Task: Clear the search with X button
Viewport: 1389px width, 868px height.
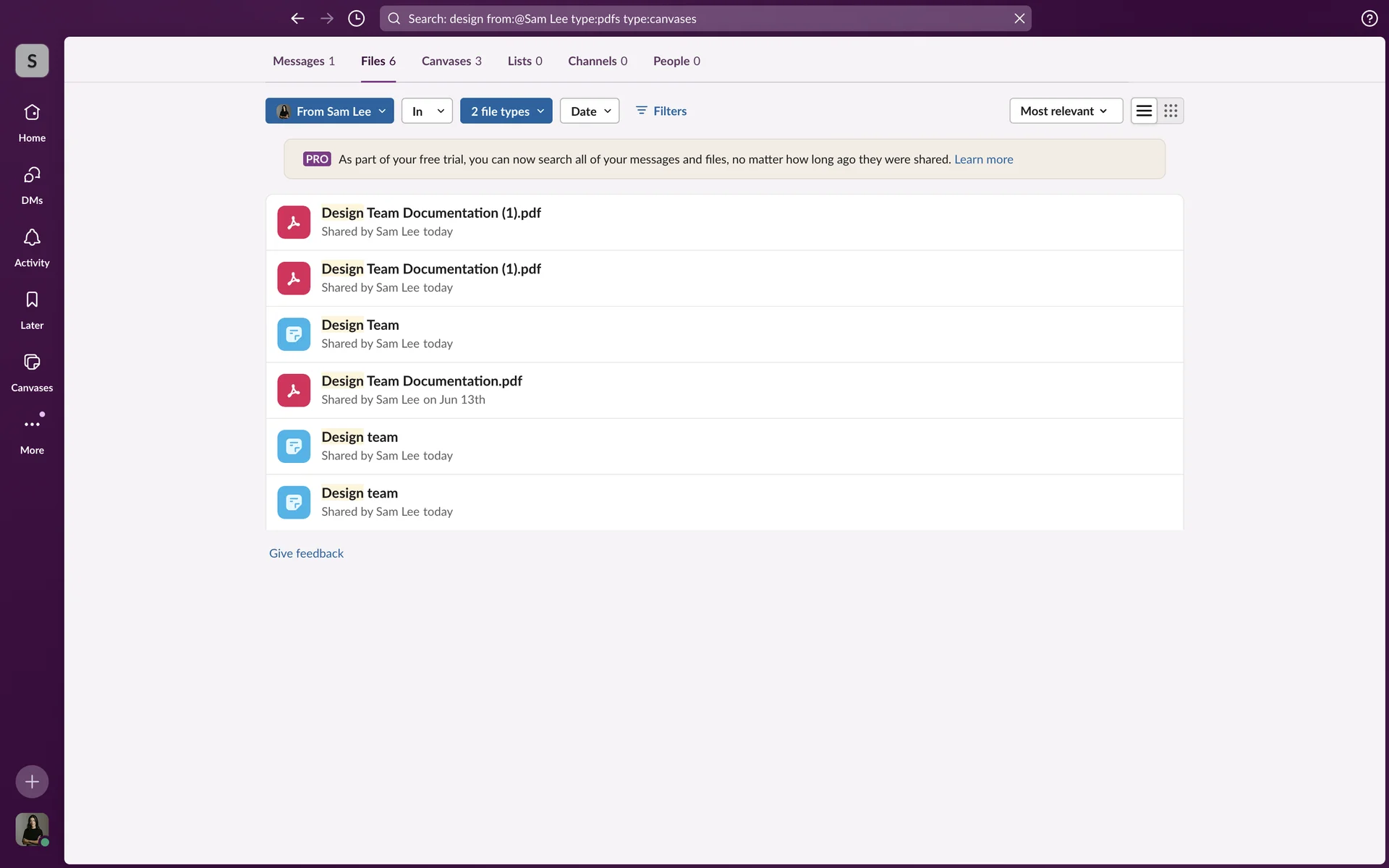Action: (x=1019, y=19)
